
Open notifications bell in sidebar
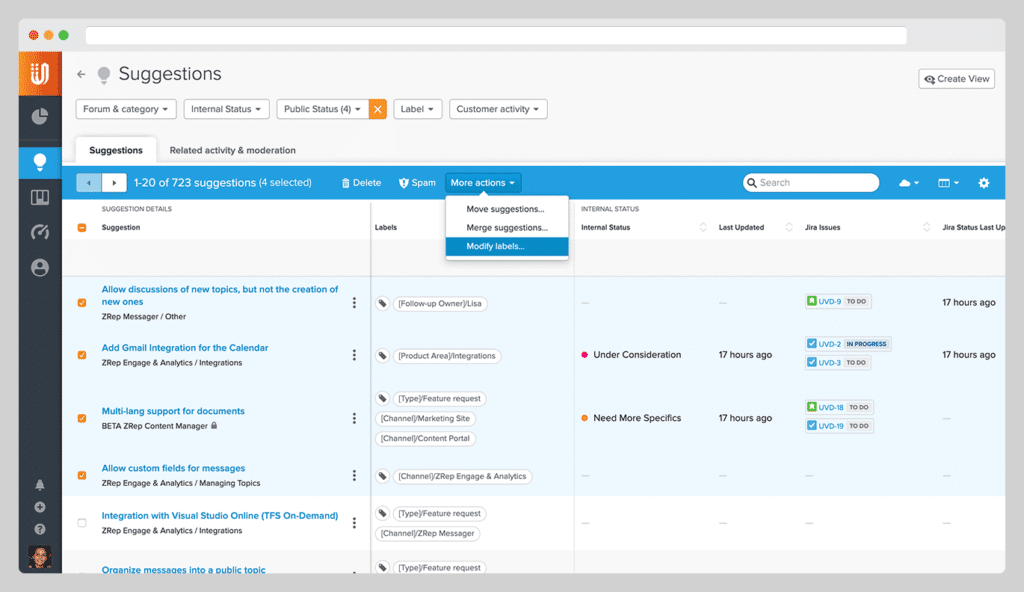[40, 485]
